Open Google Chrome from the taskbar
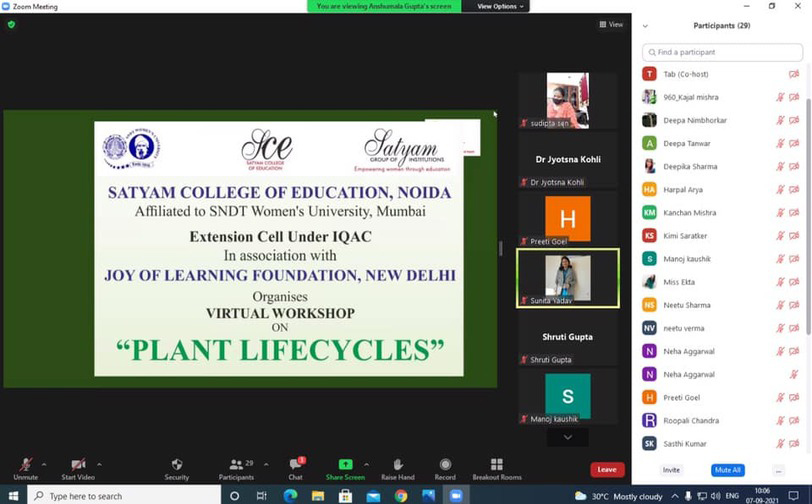Screen dimensions: 812x504 click(401, 496)
